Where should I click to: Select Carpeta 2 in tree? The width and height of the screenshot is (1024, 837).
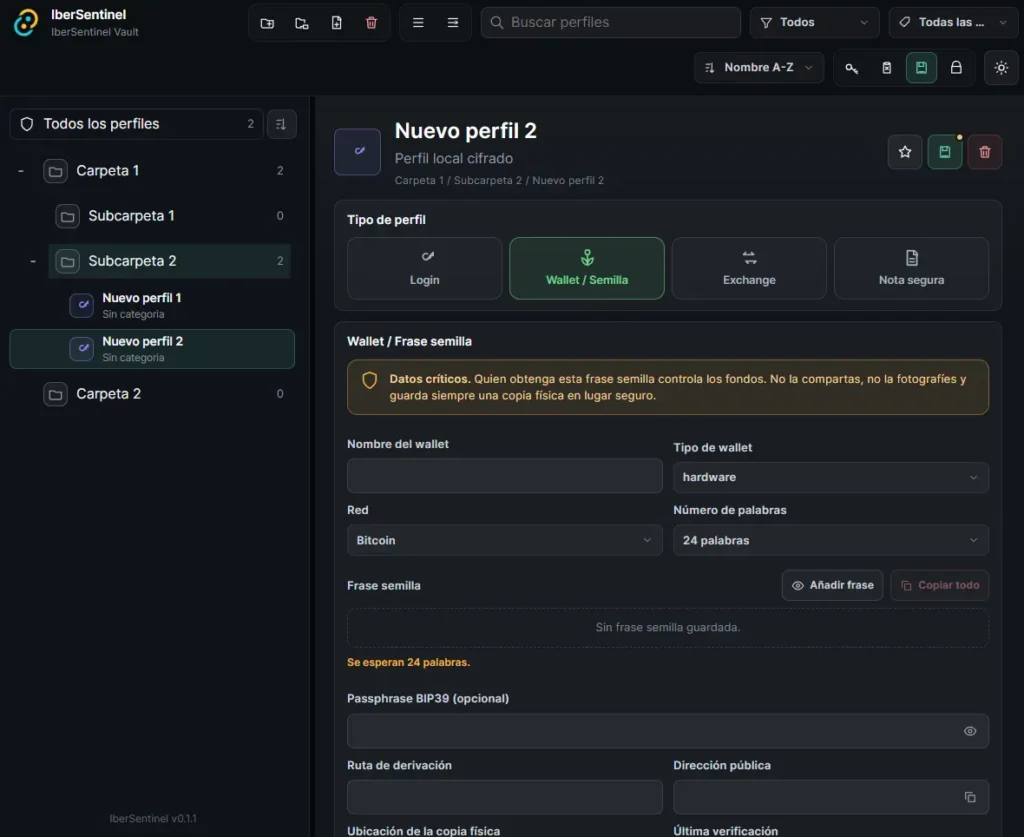(163, 394)
